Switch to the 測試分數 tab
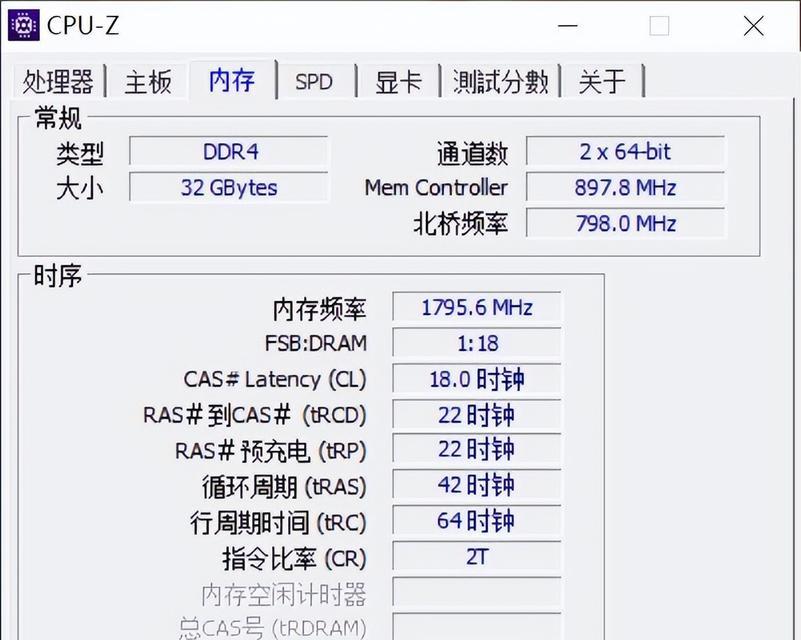Screen dimensions: 801x640 coord(501,81)
